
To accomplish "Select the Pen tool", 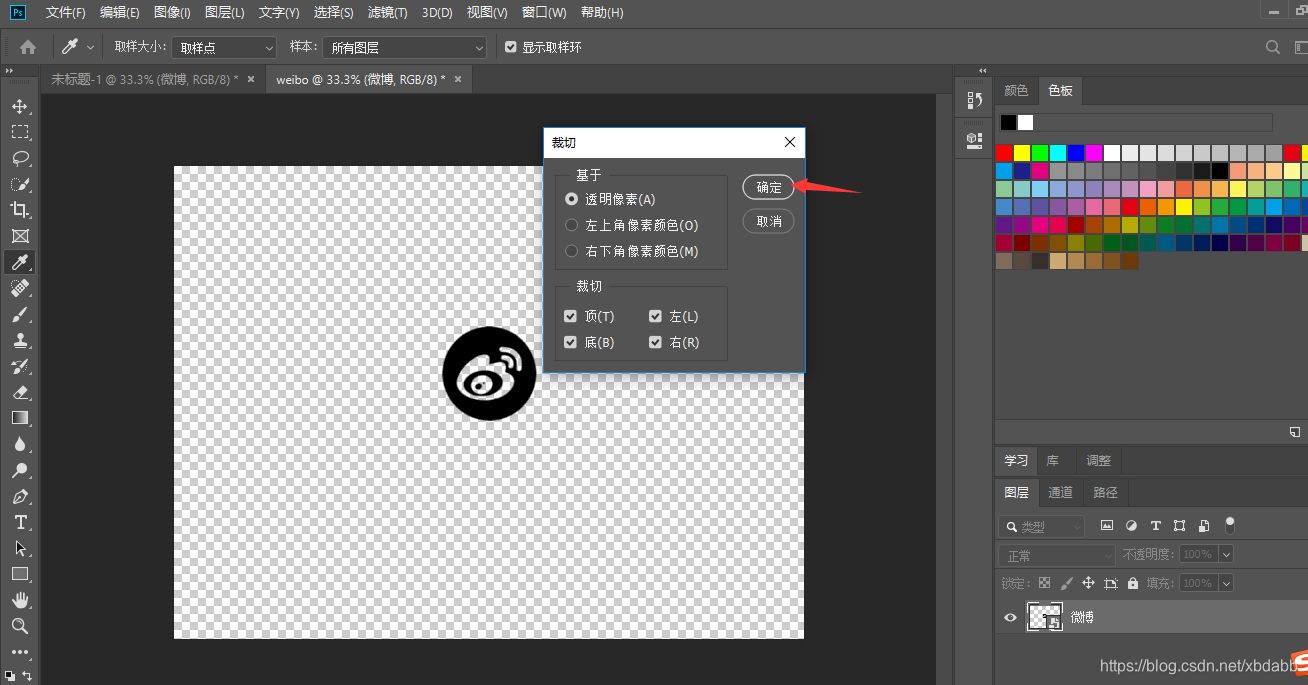I will [x=20, y=496].
